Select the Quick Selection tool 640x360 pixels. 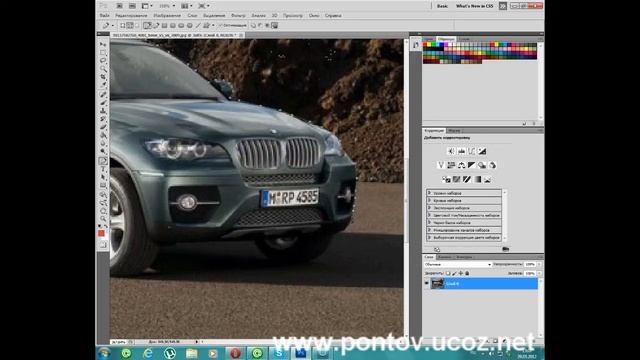click(x=103, y=69)
